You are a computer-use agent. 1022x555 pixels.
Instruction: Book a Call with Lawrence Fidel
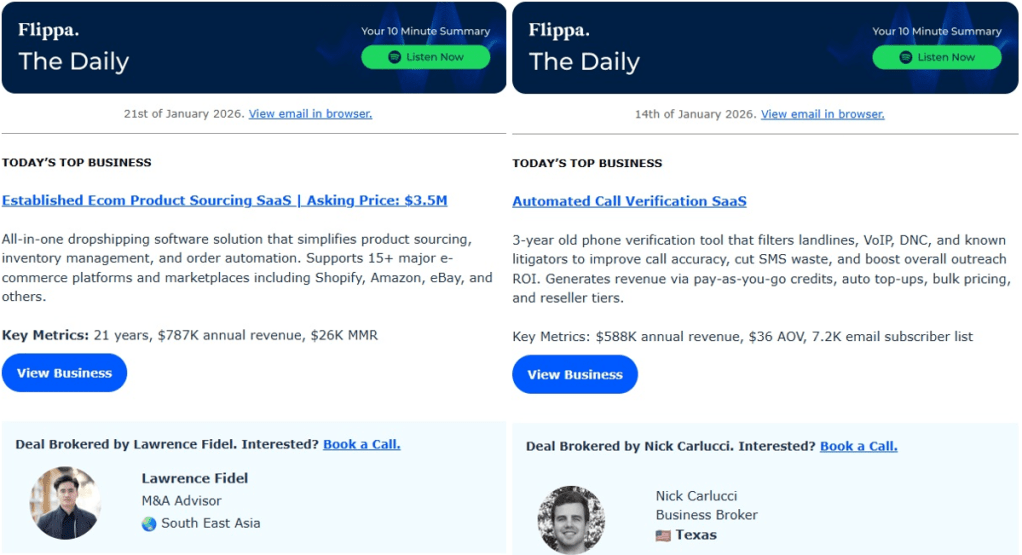click(361, 444)
